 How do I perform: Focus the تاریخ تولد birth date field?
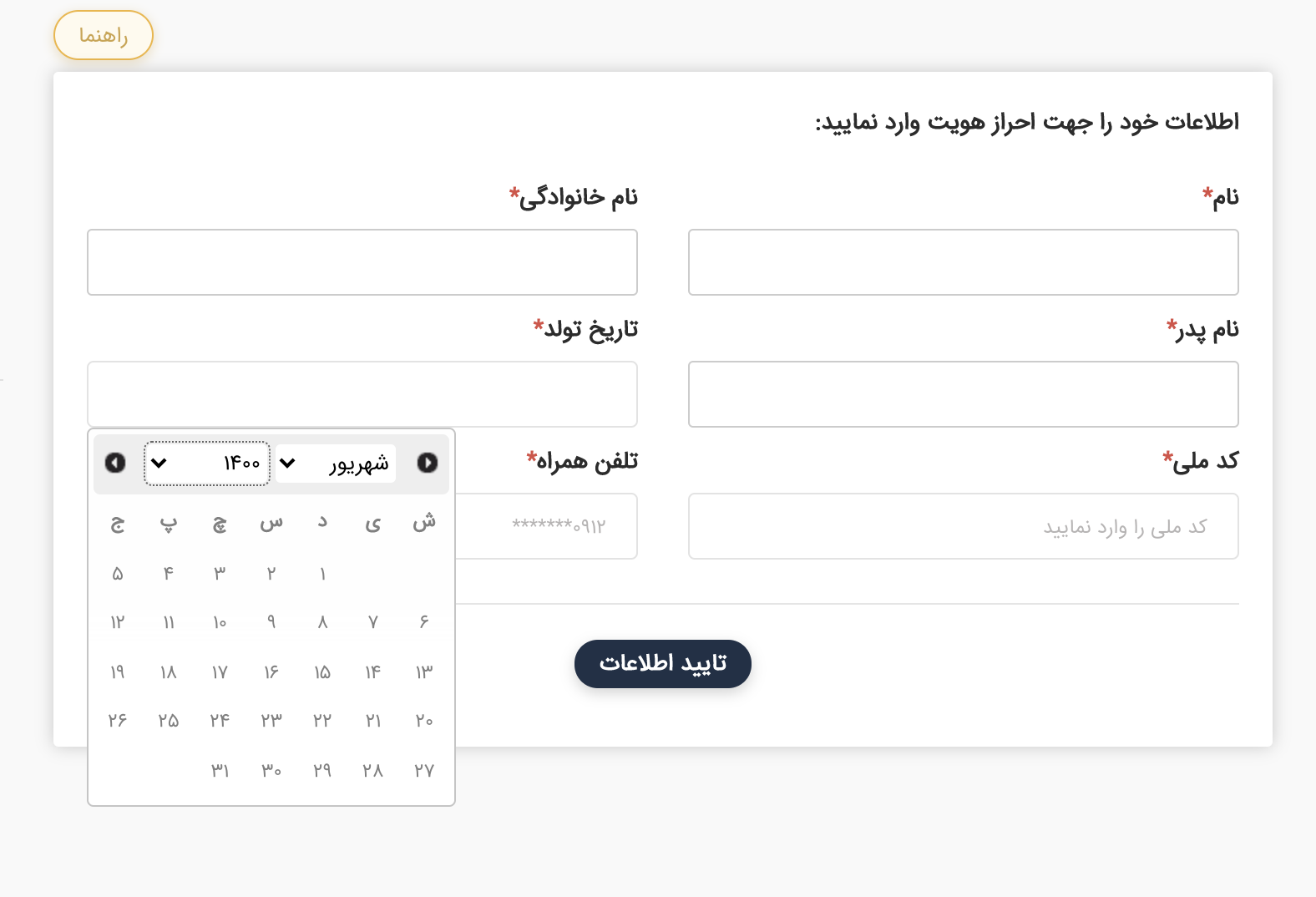pyautogui.click(x=362, y=394)
